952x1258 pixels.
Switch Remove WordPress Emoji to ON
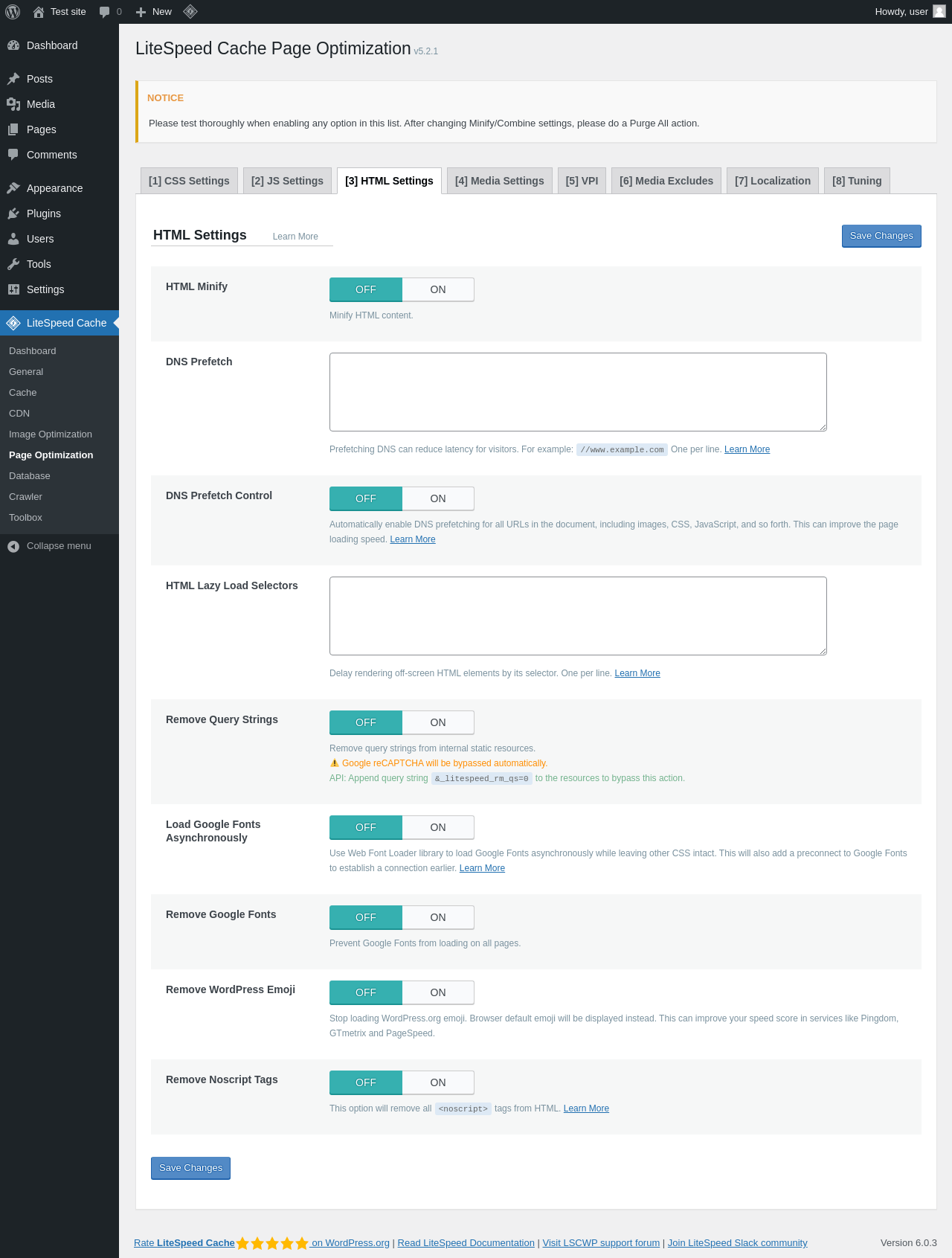click(x=438, y=992)
